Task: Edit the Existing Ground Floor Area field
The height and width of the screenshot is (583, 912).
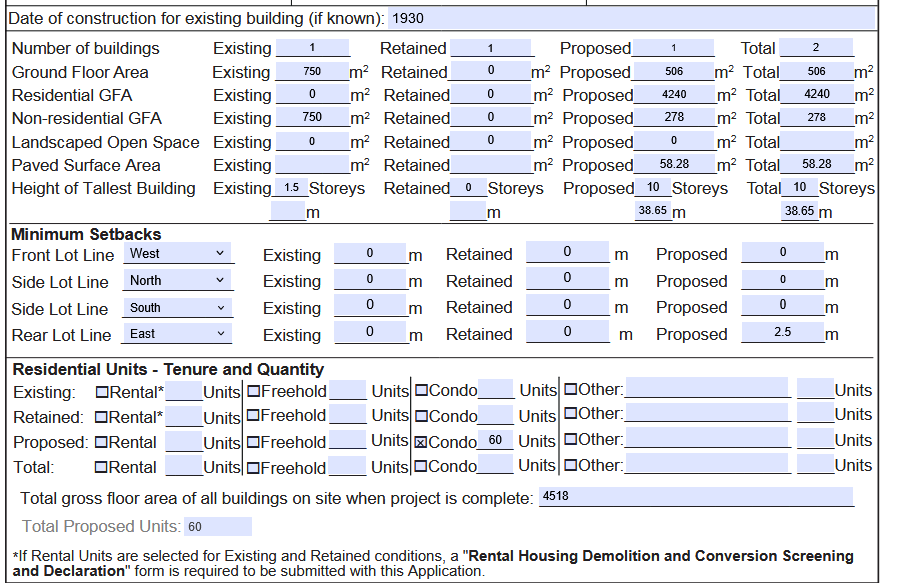Action: (312, 72)
